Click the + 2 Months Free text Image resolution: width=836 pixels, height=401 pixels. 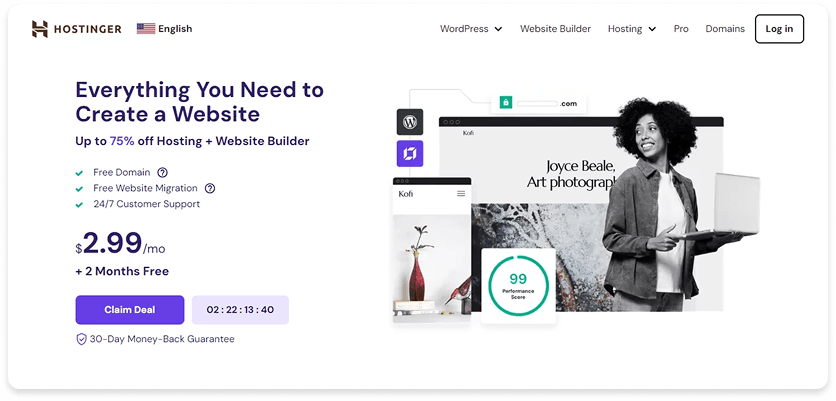tap(122, 271)
